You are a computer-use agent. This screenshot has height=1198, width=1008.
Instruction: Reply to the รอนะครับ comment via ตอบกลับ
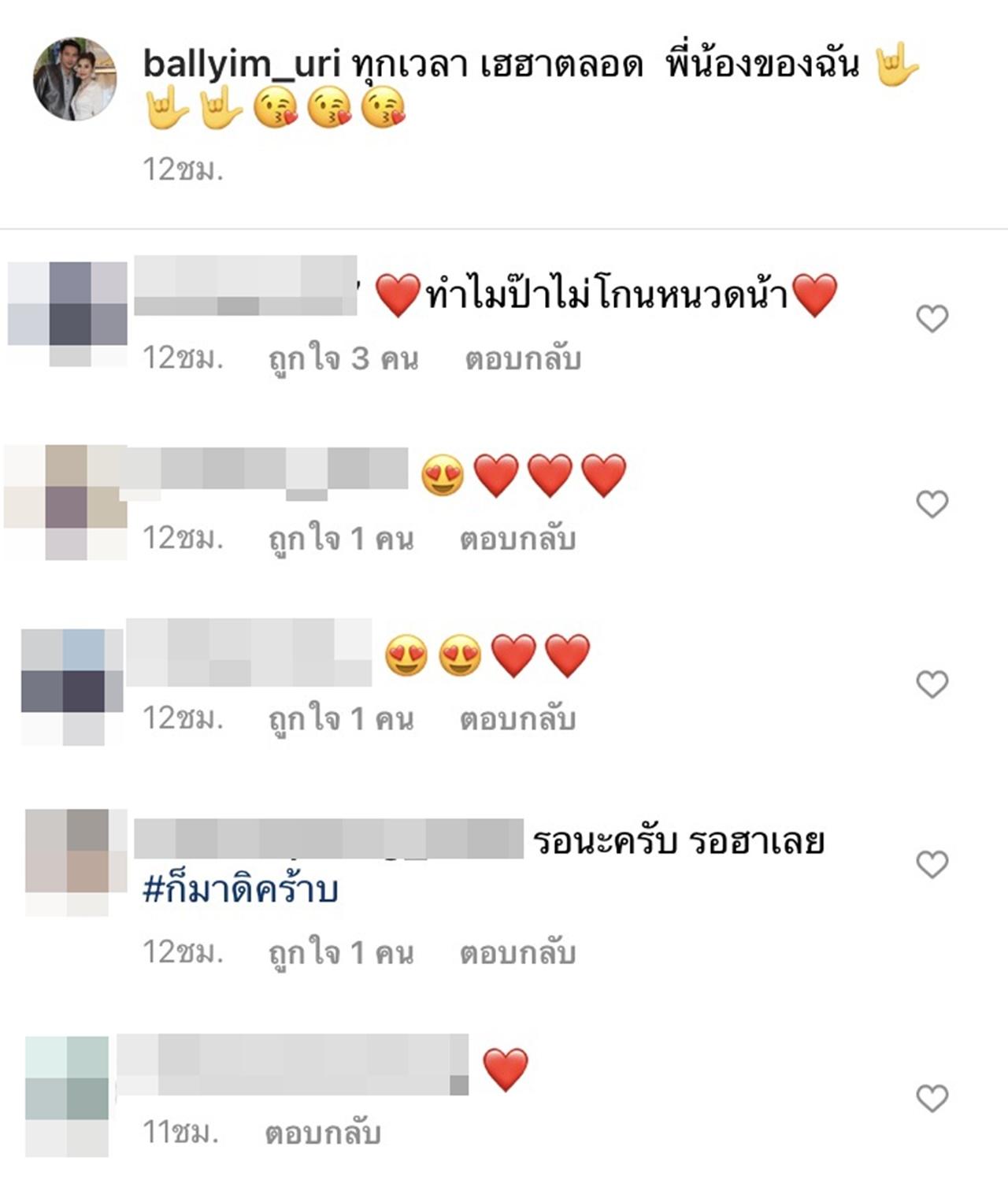coord(518,953)
